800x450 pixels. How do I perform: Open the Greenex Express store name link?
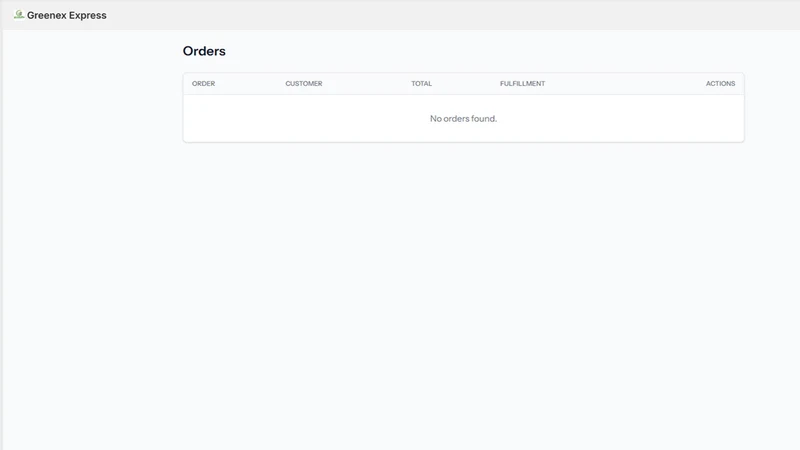point(67,15)
